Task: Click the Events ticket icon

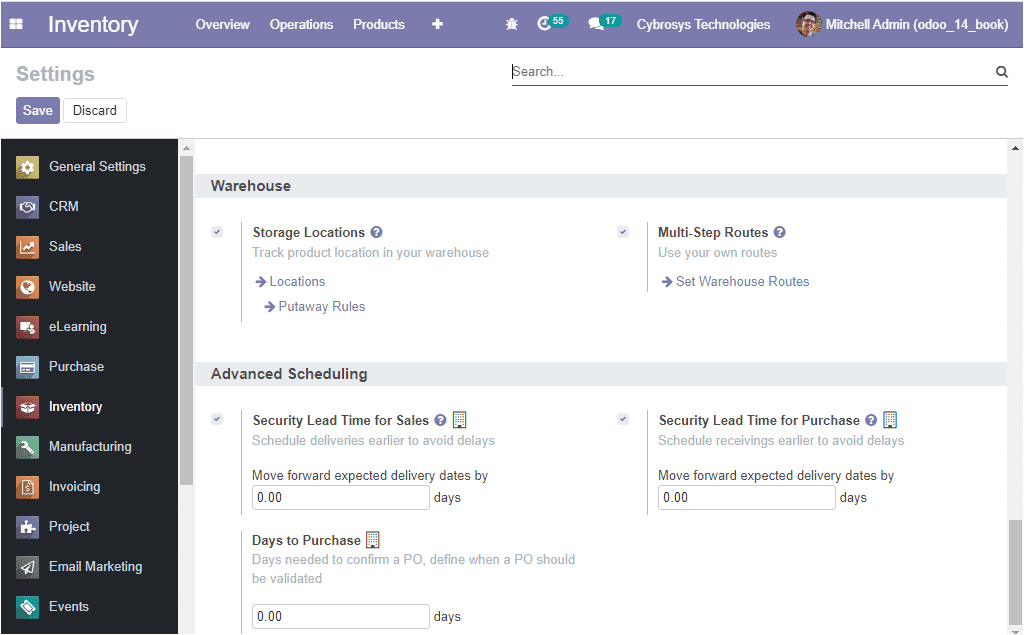Action: 27,607
